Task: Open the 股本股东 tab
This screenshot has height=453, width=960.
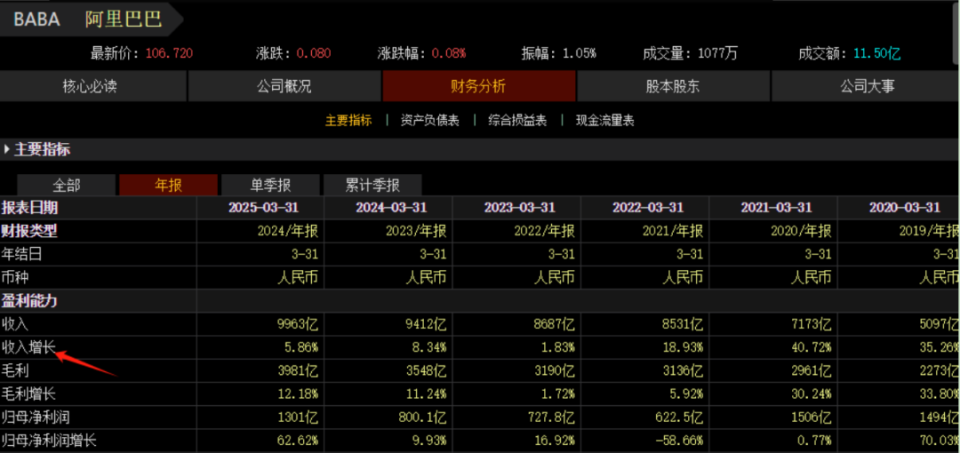Action: pyautogui.click(x=673, y=86)
